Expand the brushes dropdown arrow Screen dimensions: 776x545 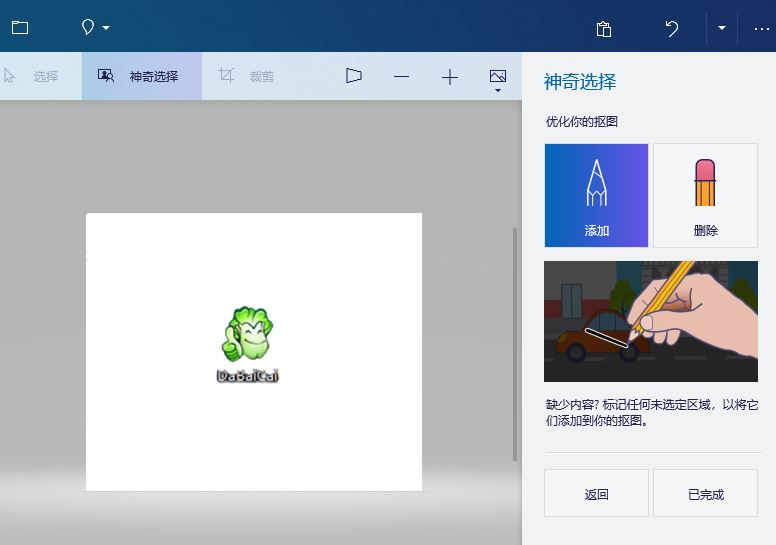pyautogui.click(x=106, y=28)
